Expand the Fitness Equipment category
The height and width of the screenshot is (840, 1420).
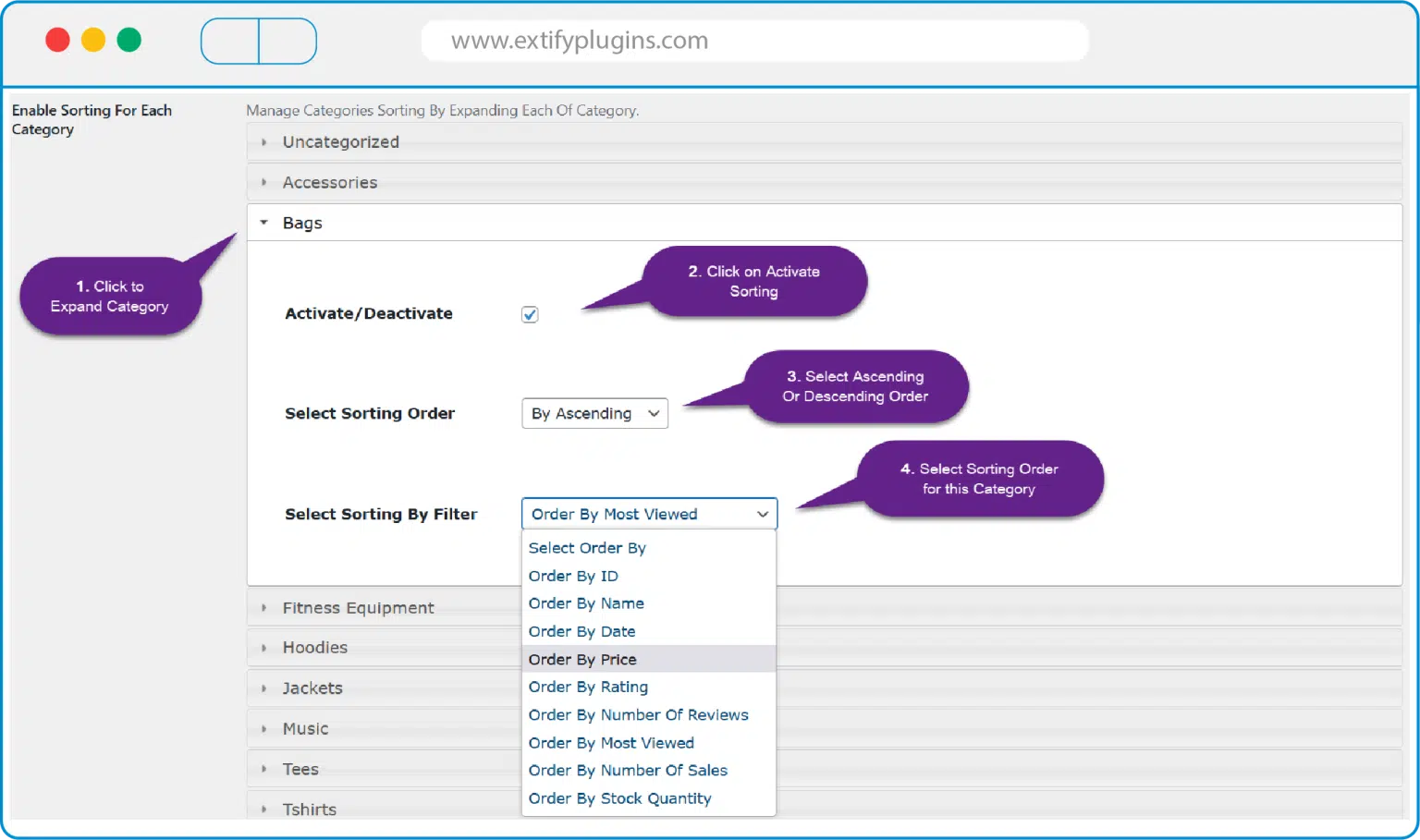(358, 608)
